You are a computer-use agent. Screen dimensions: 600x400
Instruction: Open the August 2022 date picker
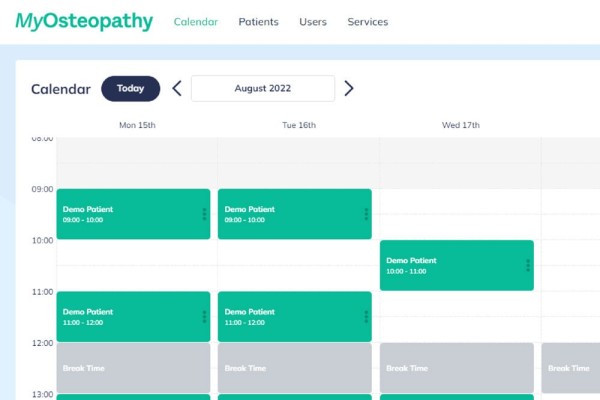pos(263,88)
